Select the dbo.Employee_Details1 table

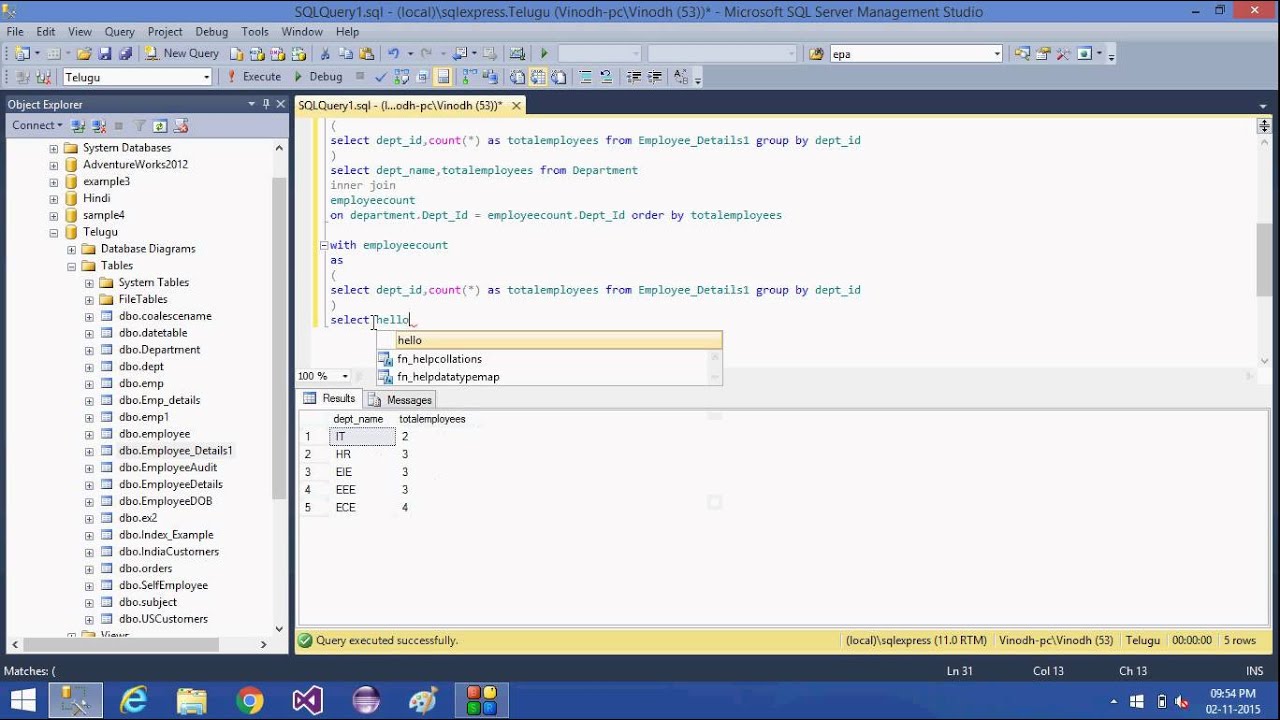pos(175,451)
